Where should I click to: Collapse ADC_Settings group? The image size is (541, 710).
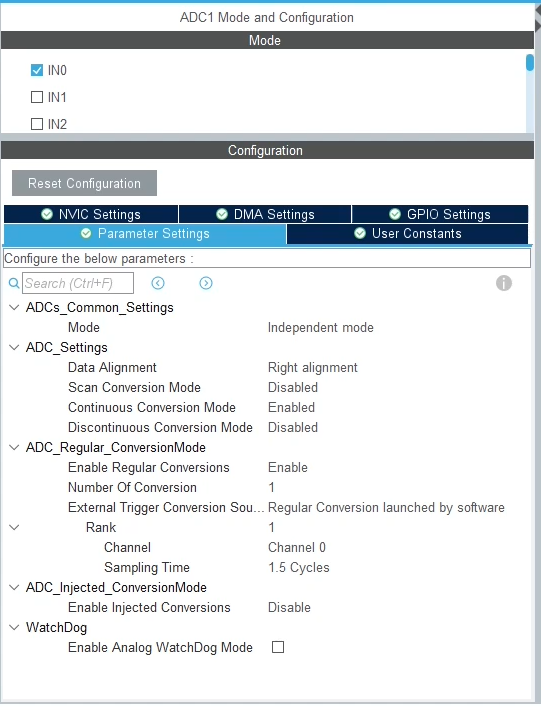[x=14, y=347]
